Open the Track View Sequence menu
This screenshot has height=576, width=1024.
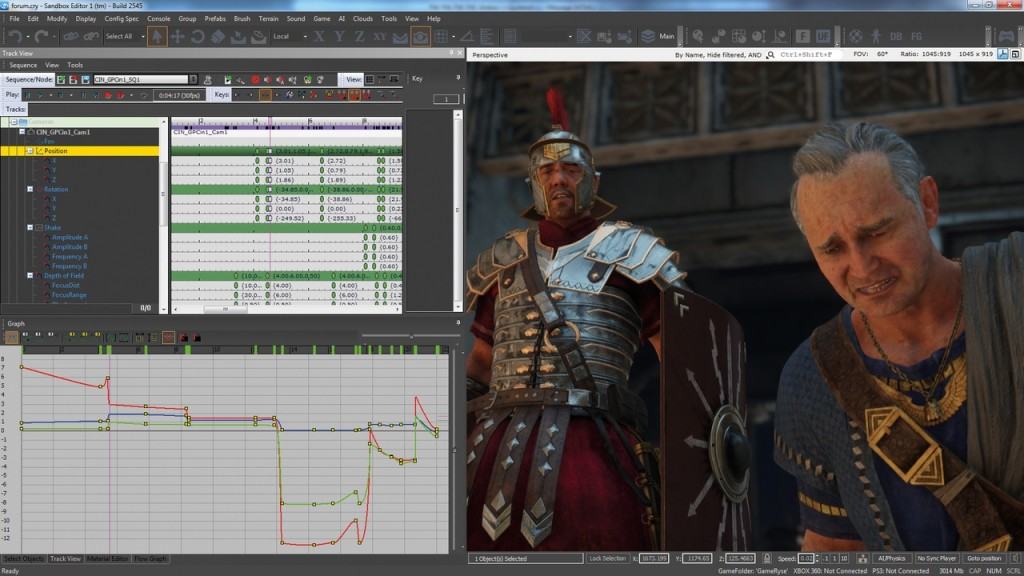[23, 65]
